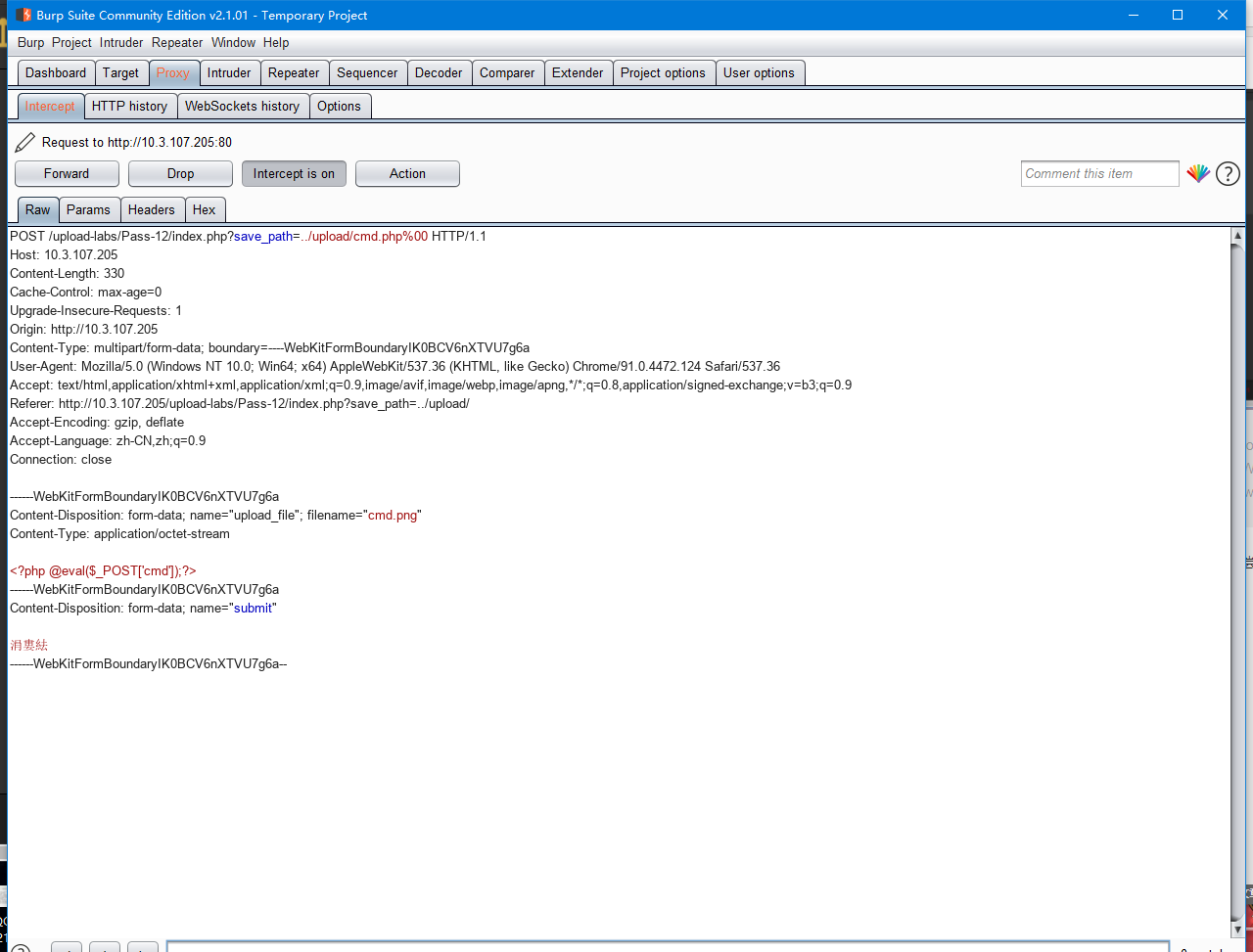Open the Burp menu
Image resolution: width=1253 pixels, height=952 pixels.
31,42
